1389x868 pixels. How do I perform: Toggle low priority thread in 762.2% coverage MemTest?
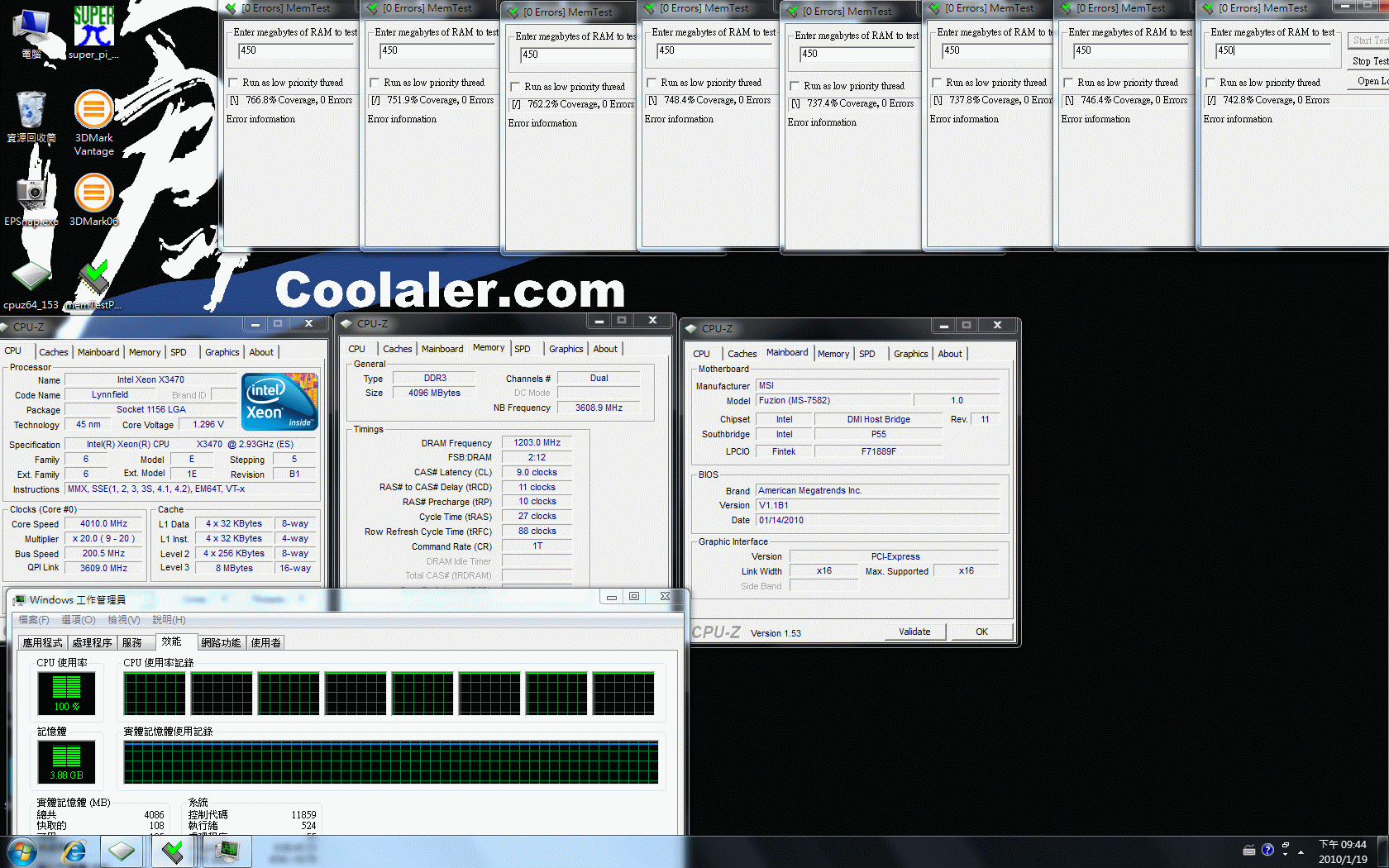(515, 87)
